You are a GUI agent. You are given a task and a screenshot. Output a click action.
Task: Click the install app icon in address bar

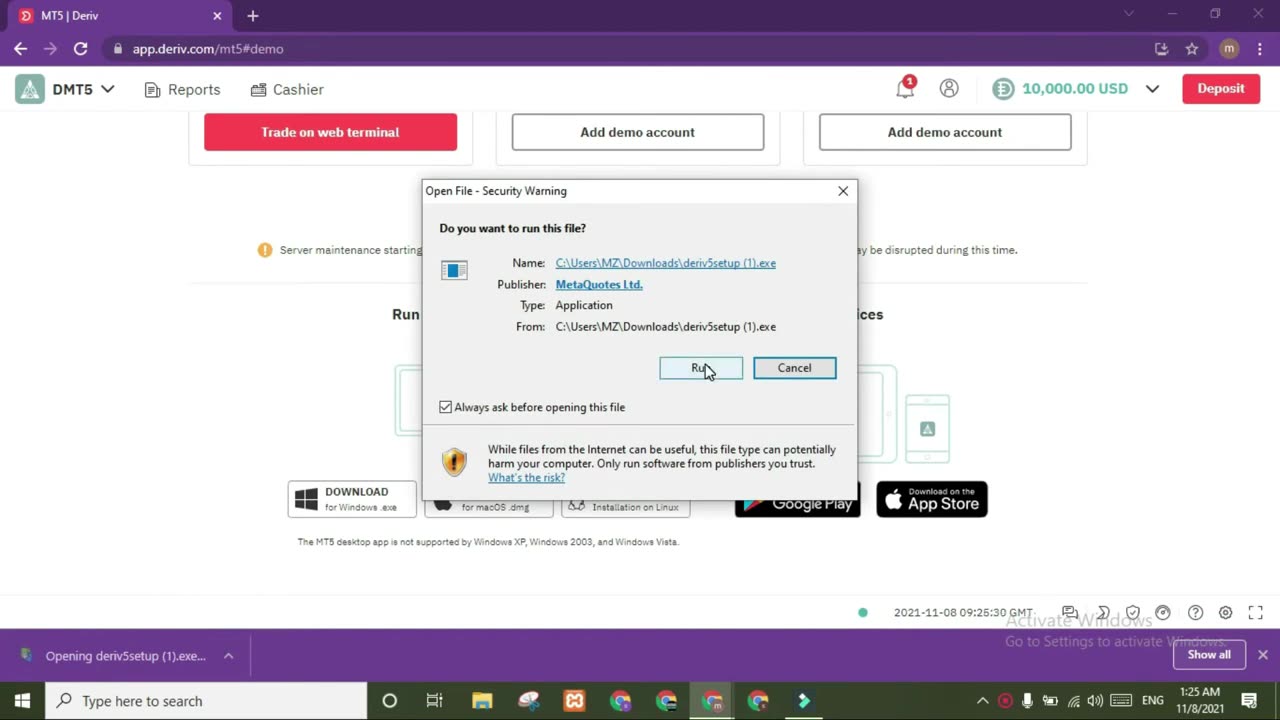(x=1161, y=48)
